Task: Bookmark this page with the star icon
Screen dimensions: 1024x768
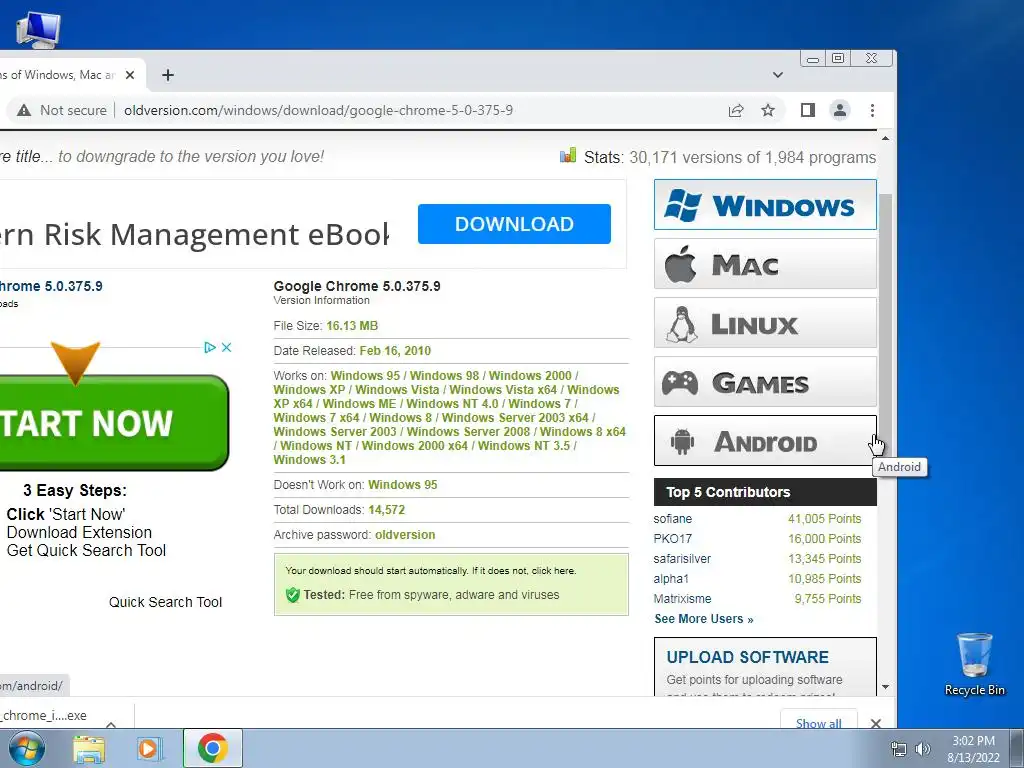Action: 768,110
